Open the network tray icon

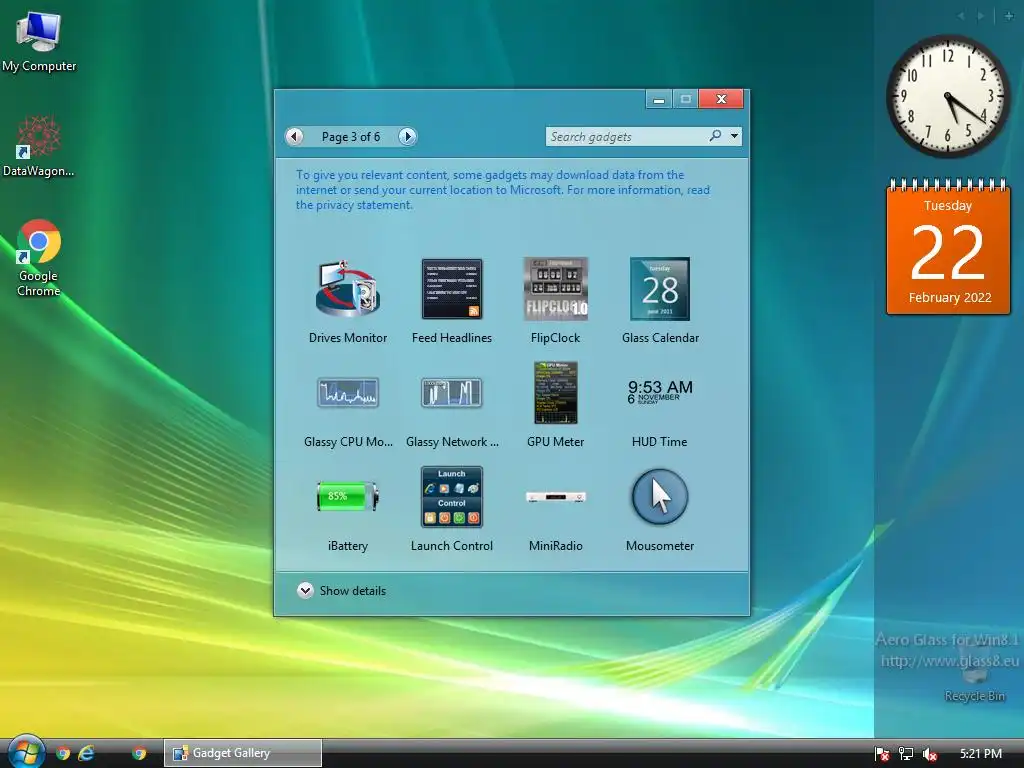point(906,754)
